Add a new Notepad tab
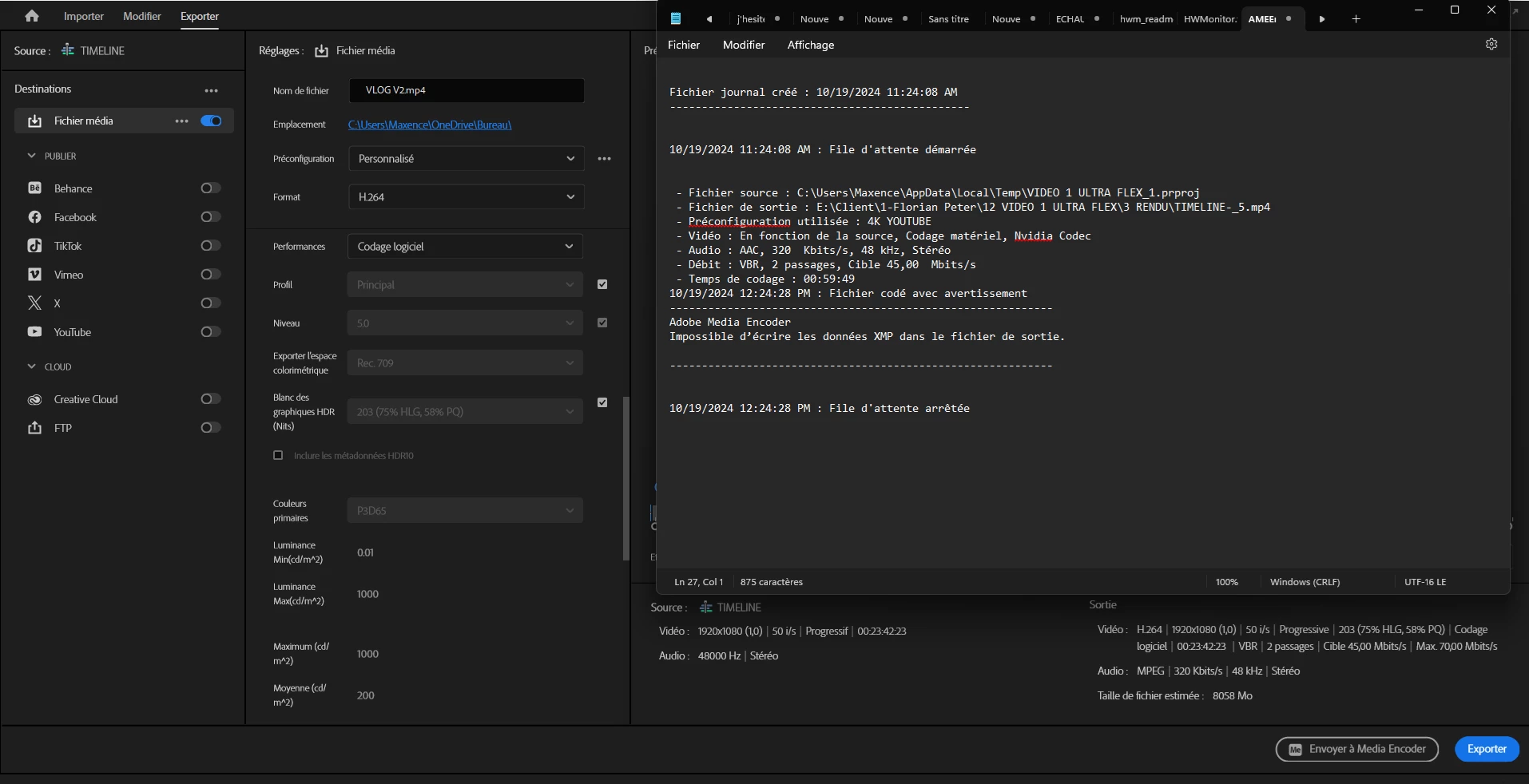 1356,18
